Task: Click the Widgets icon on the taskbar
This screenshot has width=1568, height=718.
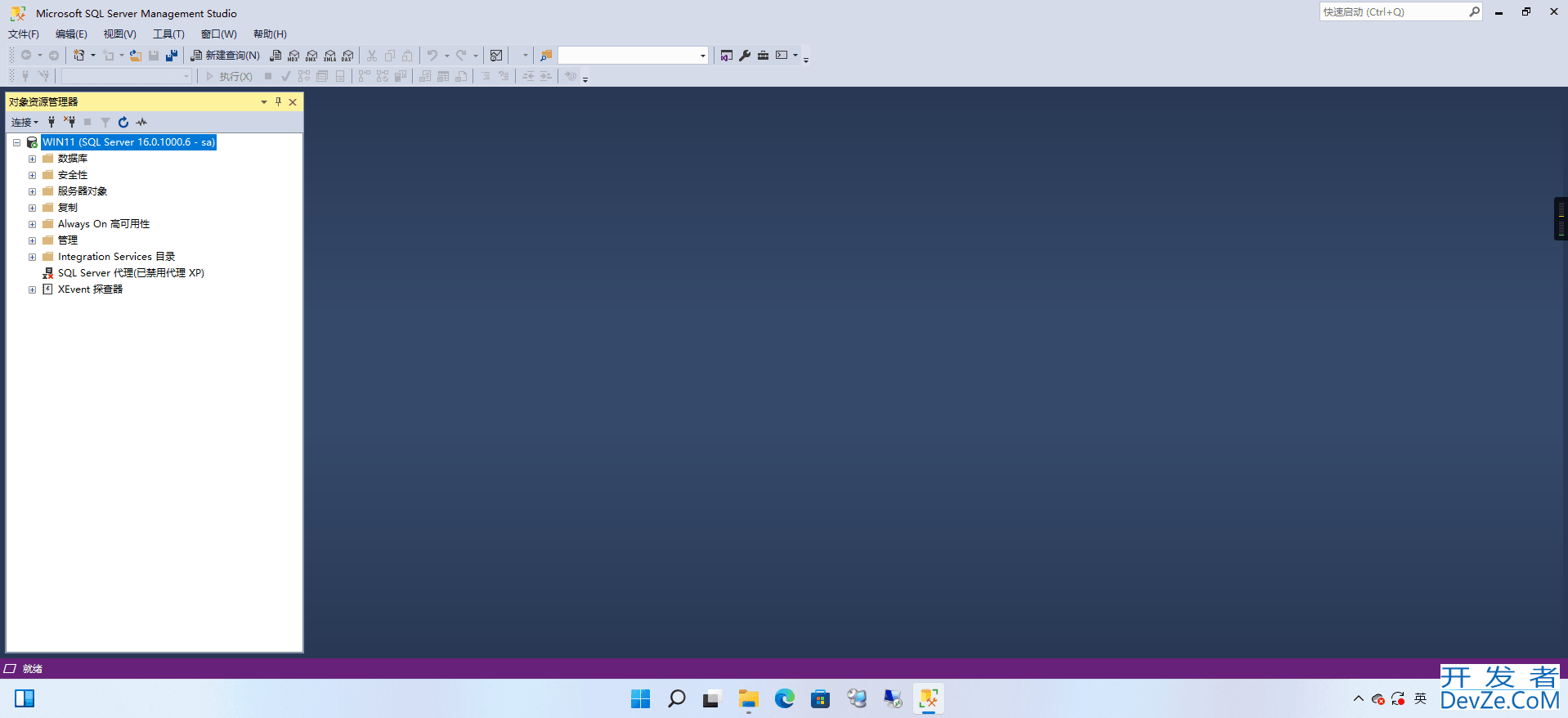Action: (x=25, y=699)
